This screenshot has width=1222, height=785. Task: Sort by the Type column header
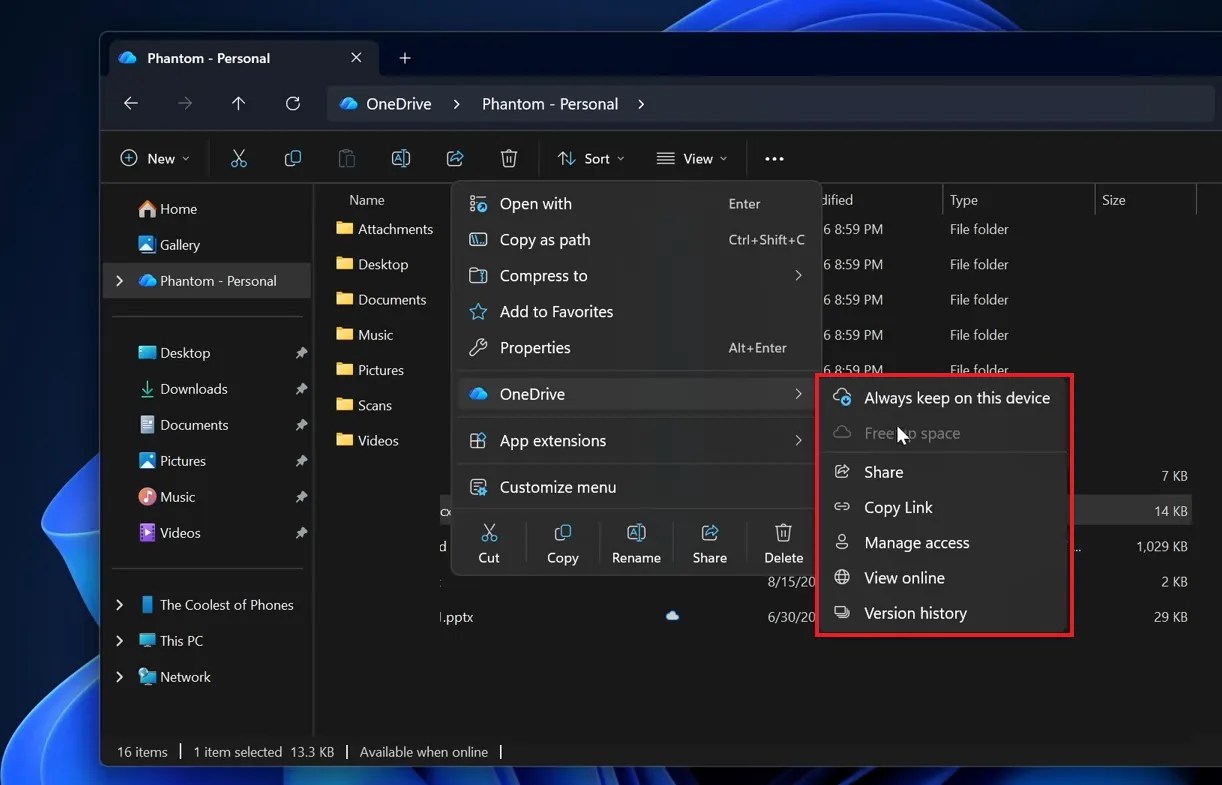(964, 200)
